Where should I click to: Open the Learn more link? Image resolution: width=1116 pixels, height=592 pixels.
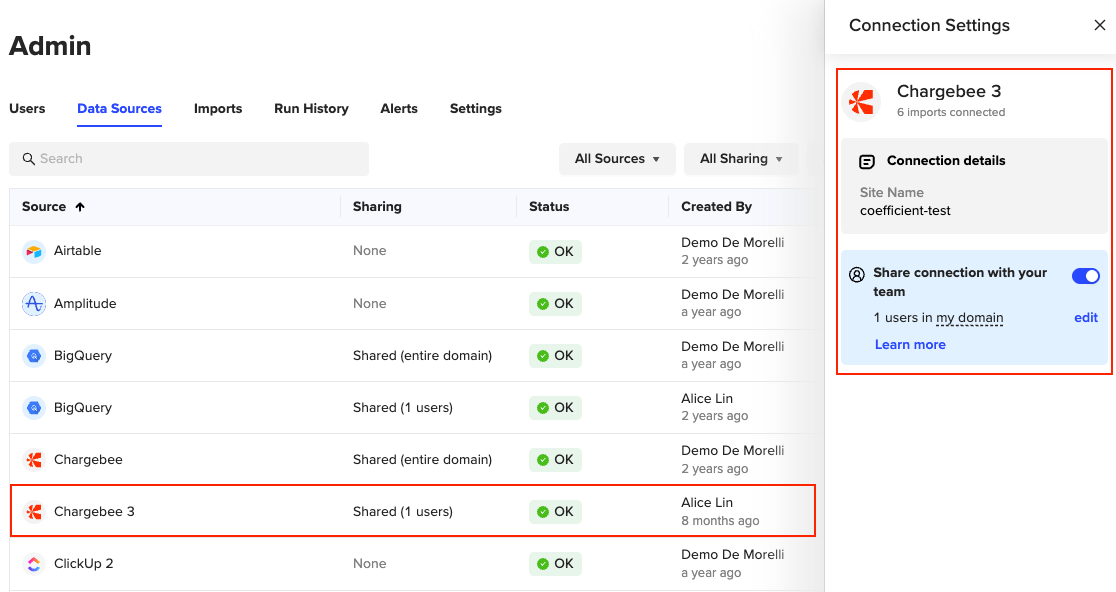point(910,345)
